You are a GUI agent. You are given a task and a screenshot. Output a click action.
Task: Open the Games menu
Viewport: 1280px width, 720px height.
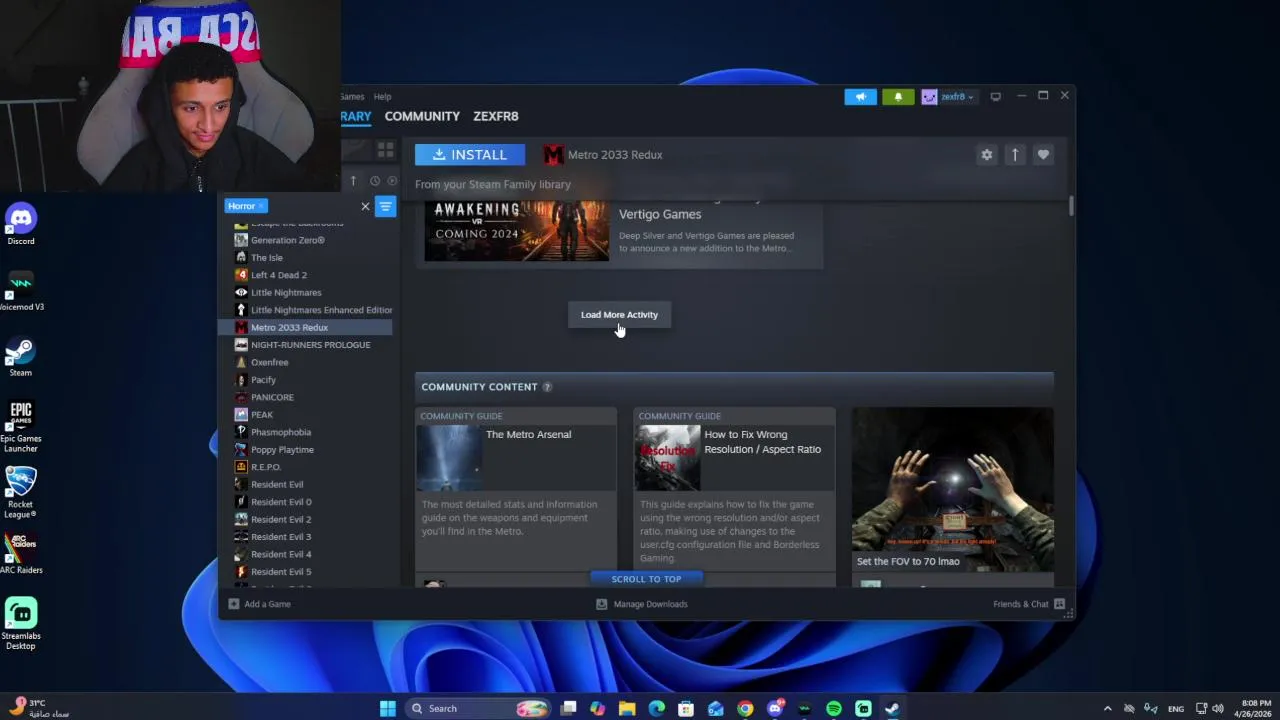(352, 97)
